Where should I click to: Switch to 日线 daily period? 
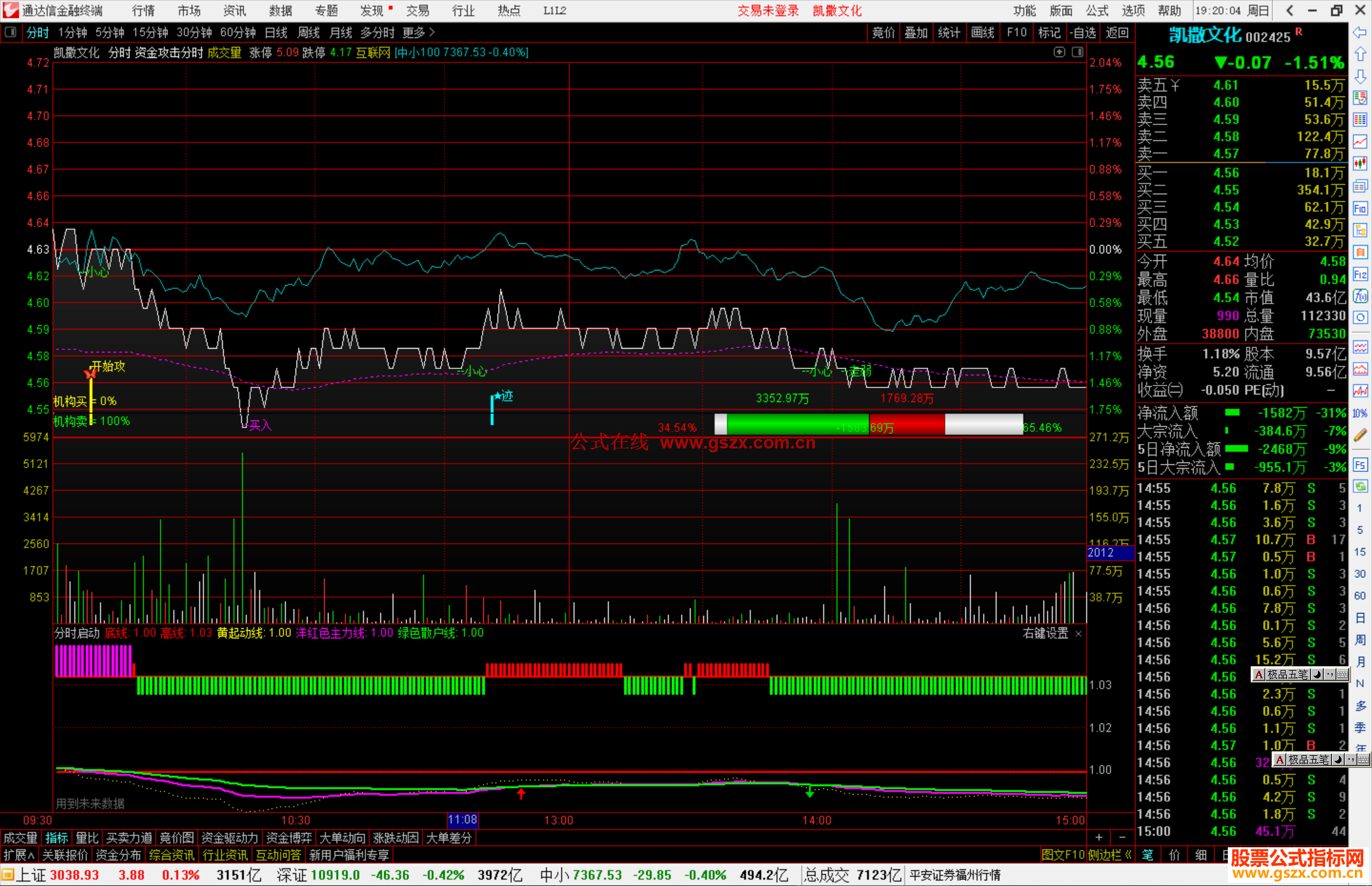(x=276, y=32)
